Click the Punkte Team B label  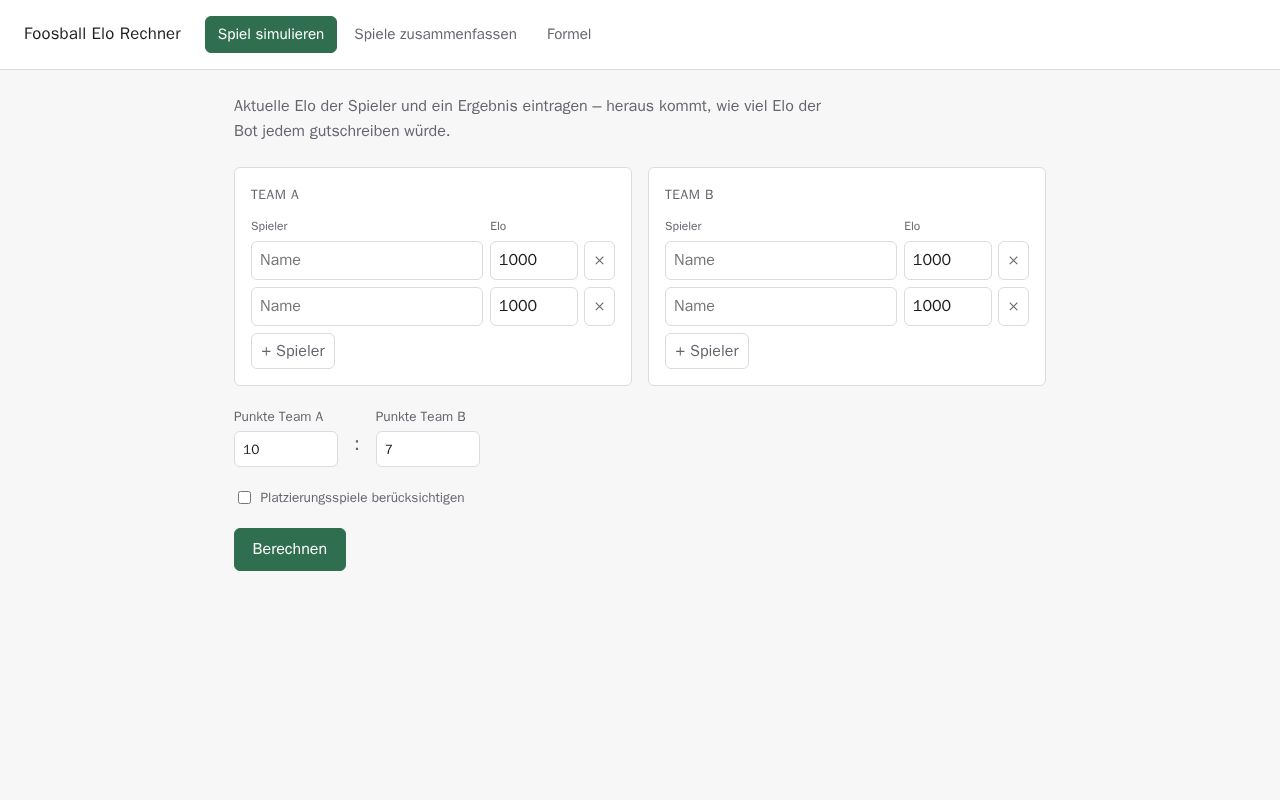click(421, 416)
